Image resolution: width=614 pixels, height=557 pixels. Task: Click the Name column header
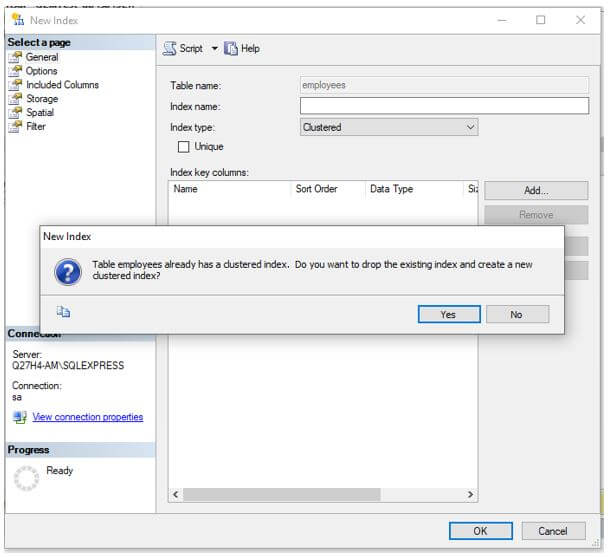230,189
